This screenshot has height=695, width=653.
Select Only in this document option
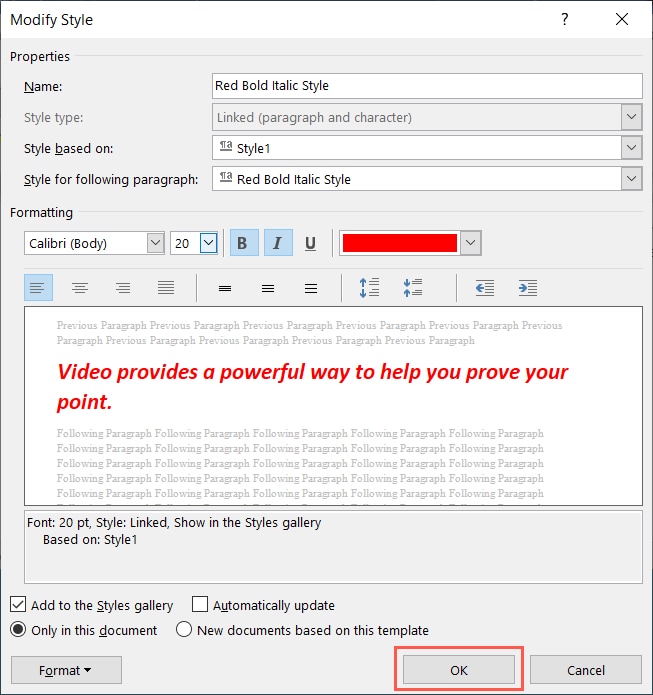click(x=18, y=629)
